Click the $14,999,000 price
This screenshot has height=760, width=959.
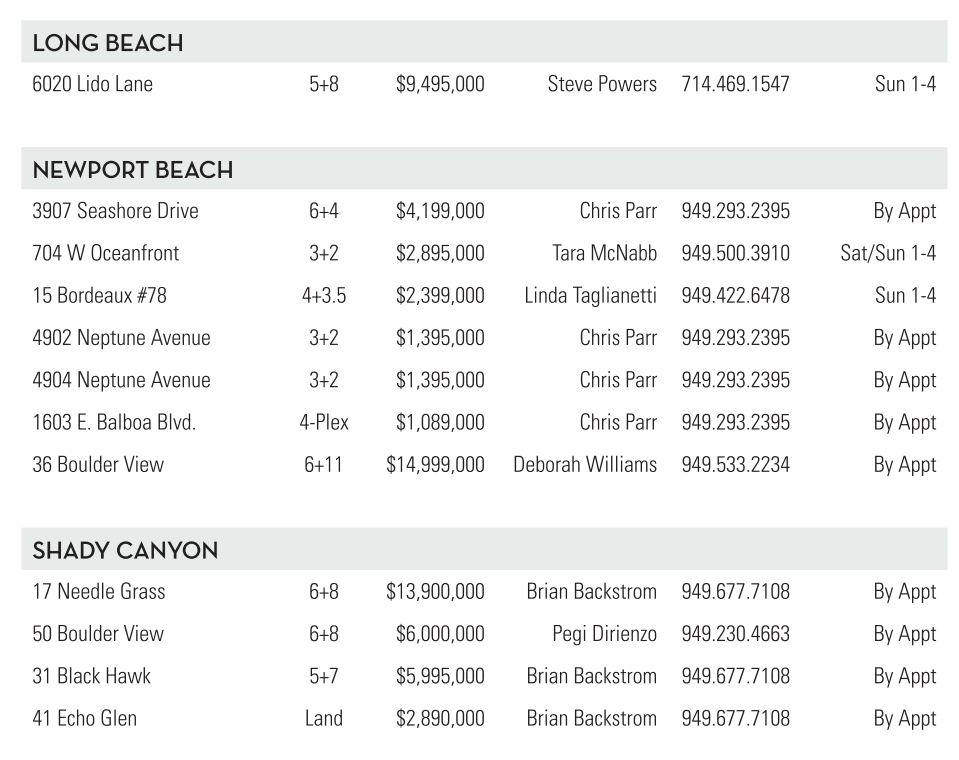click(x=435, y=465)
